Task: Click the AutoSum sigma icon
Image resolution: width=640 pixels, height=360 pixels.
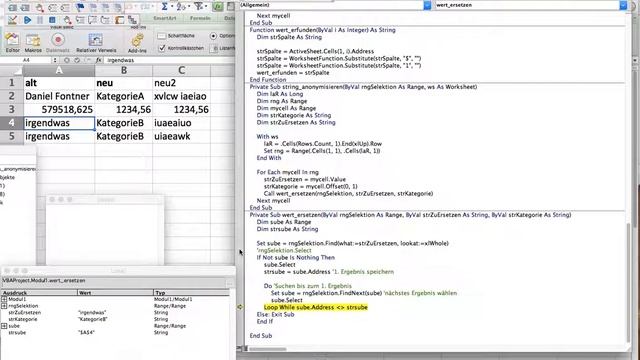Action: point(164,6)
